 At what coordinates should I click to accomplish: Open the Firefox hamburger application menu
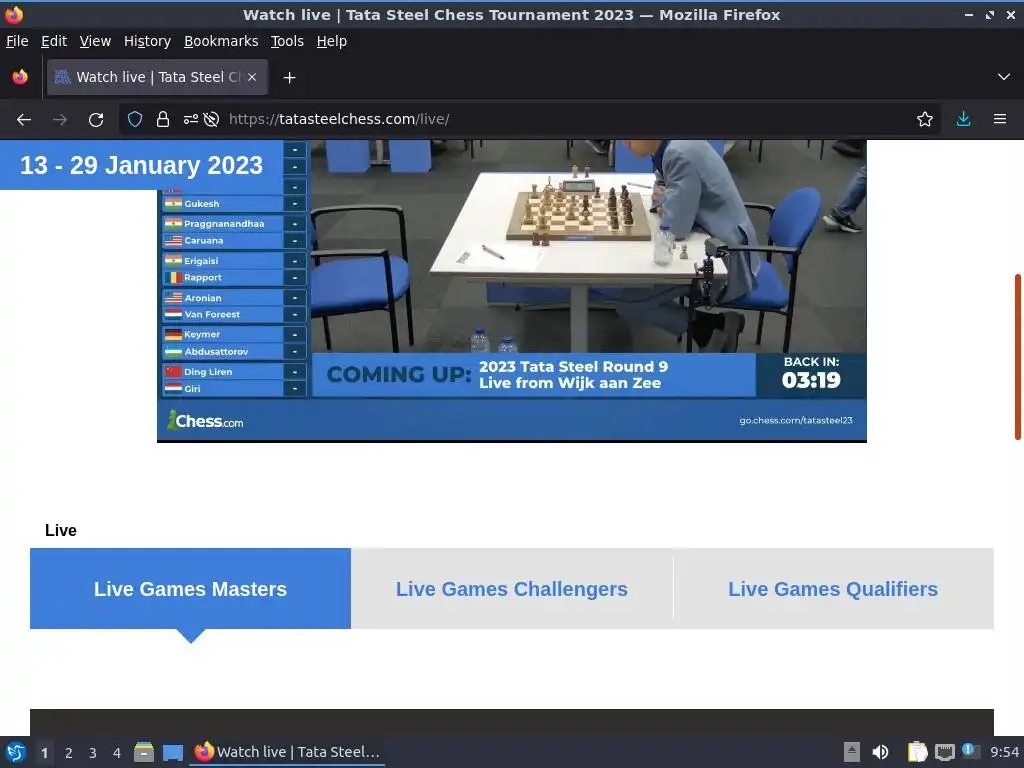1000,120
